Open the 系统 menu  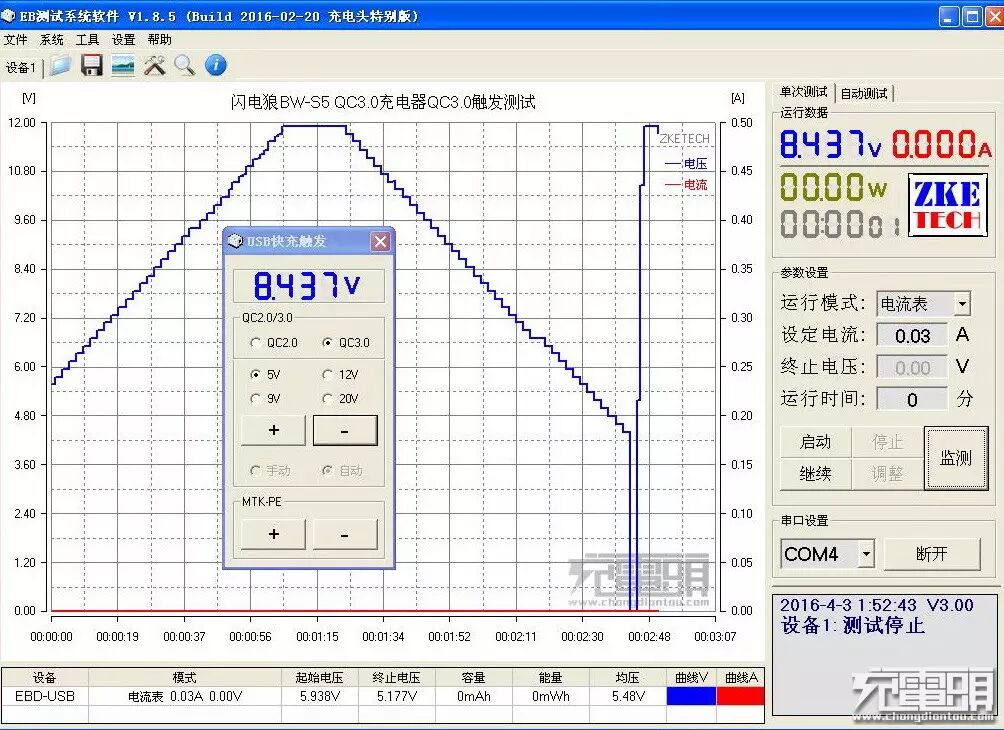click(51, 40)
